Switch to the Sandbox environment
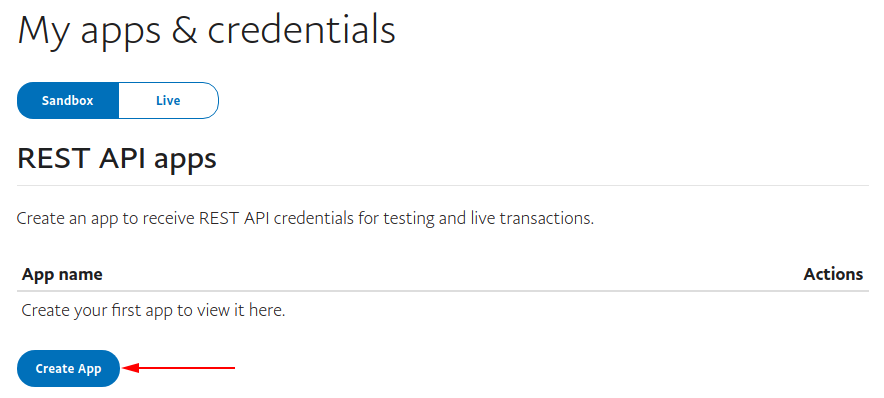Image resolution: width=884 pixels, height=398 pixels. click(68, 101)
